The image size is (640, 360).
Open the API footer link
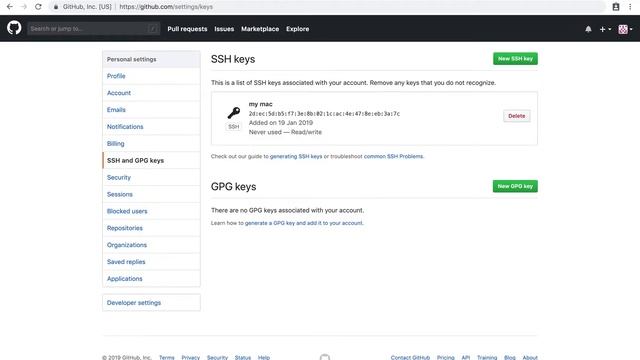(x=466, y=358)
